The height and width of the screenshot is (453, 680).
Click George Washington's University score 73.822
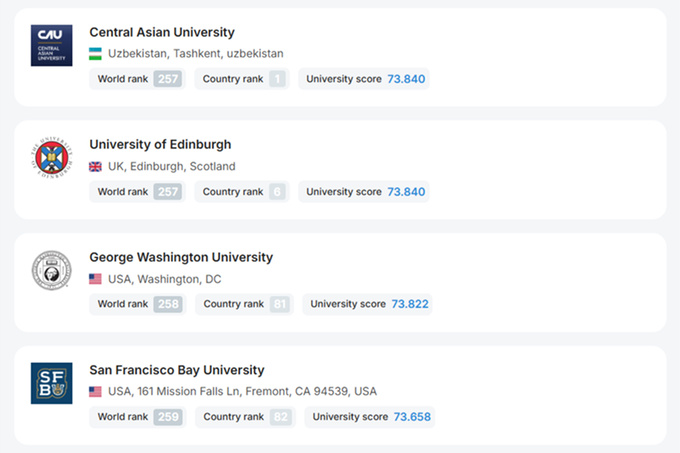point(411,304)
